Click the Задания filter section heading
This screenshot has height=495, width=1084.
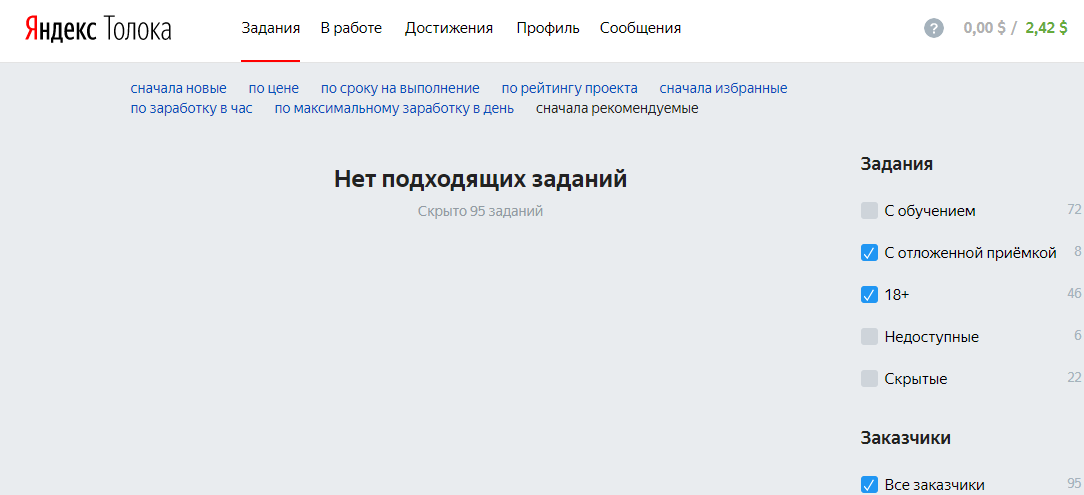click(x=897, y=164)
